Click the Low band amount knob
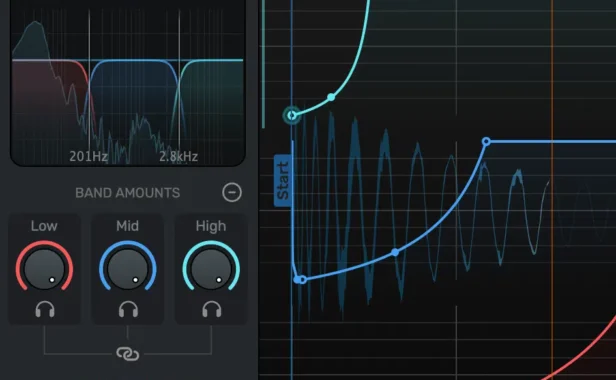Screen dimensions: 616x380 click(44, 268)
